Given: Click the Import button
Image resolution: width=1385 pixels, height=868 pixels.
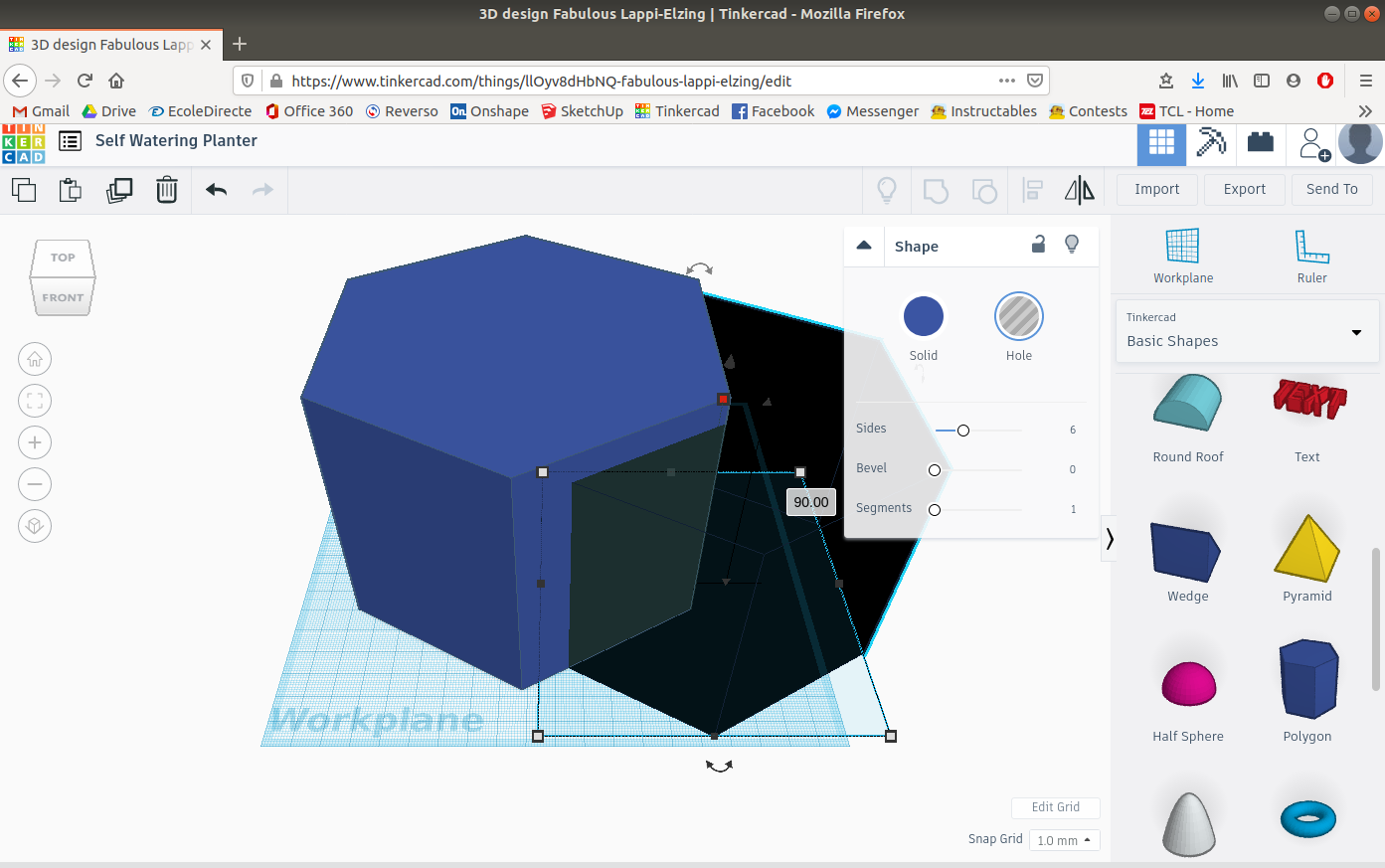Looking at the screenshot, I should [x=1157, y=189].
